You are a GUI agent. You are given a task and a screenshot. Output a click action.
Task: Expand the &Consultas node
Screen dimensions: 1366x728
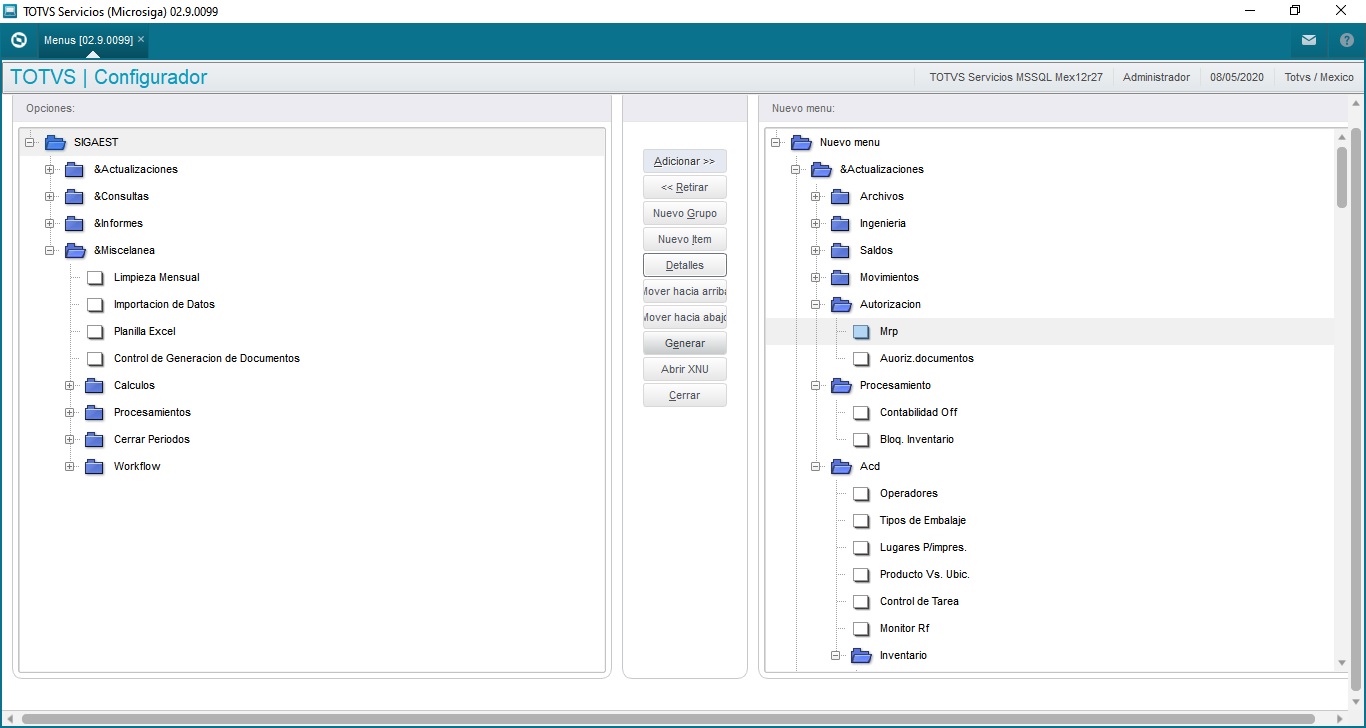click(50, 196)
